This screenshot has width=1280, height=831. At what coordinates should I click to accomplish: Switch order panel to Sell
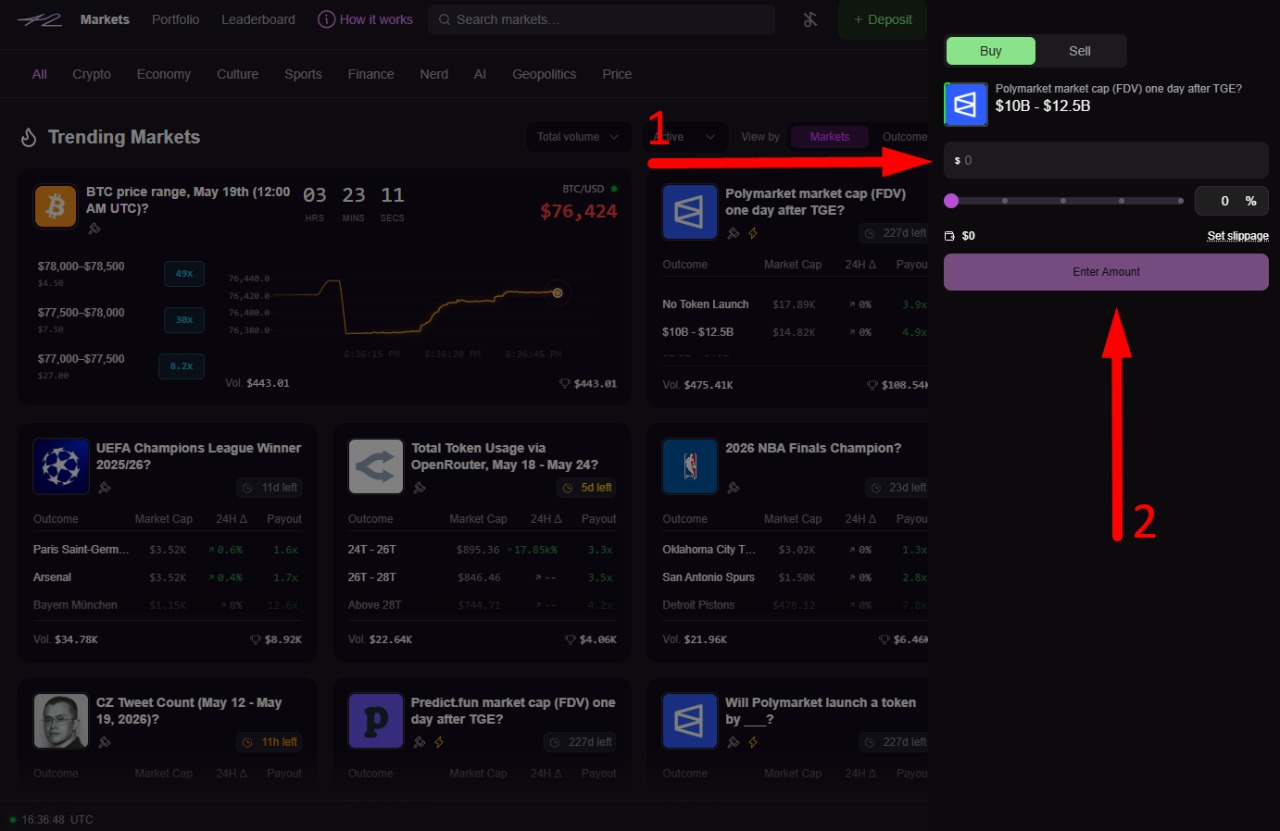tap(1080, 51)
